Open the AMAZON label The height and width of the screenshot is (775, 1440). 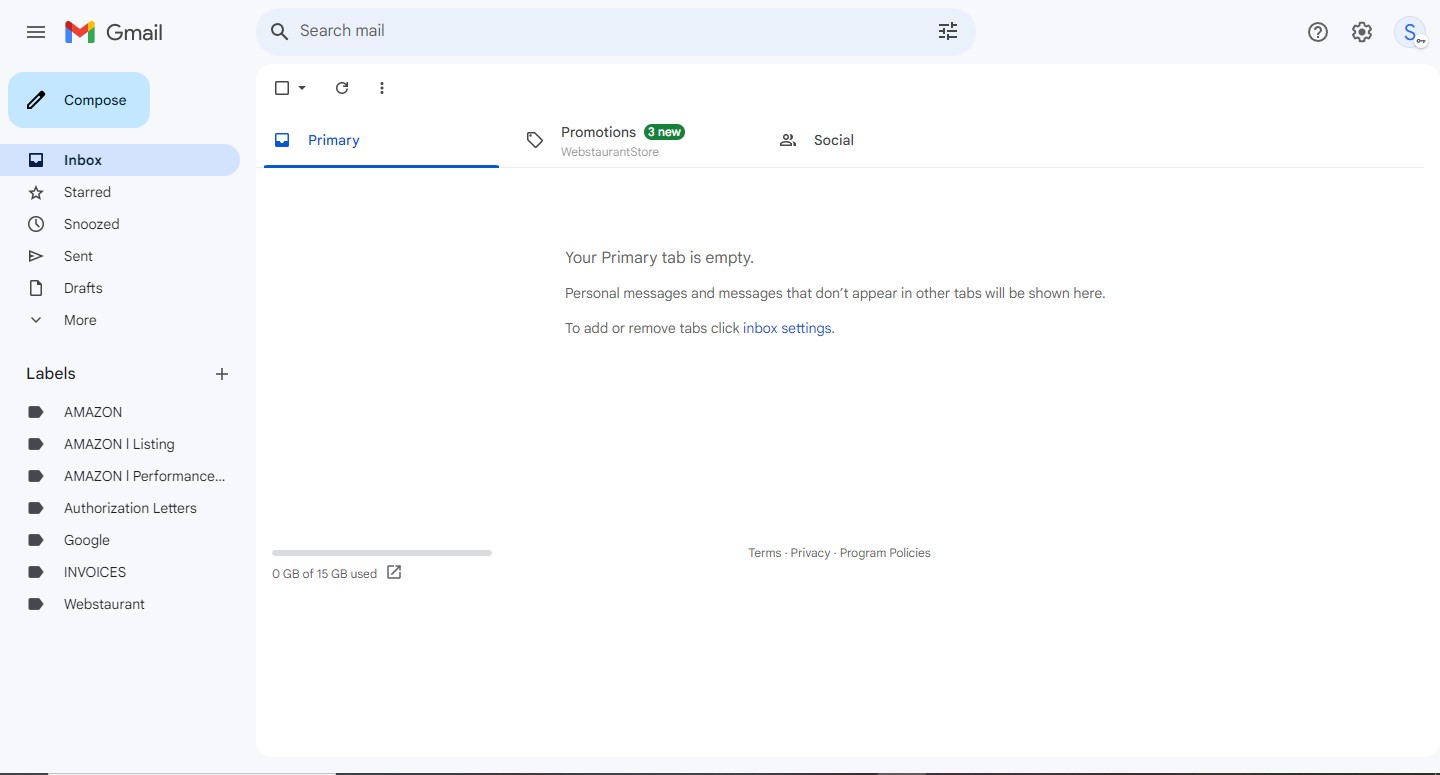coord(120,412)
